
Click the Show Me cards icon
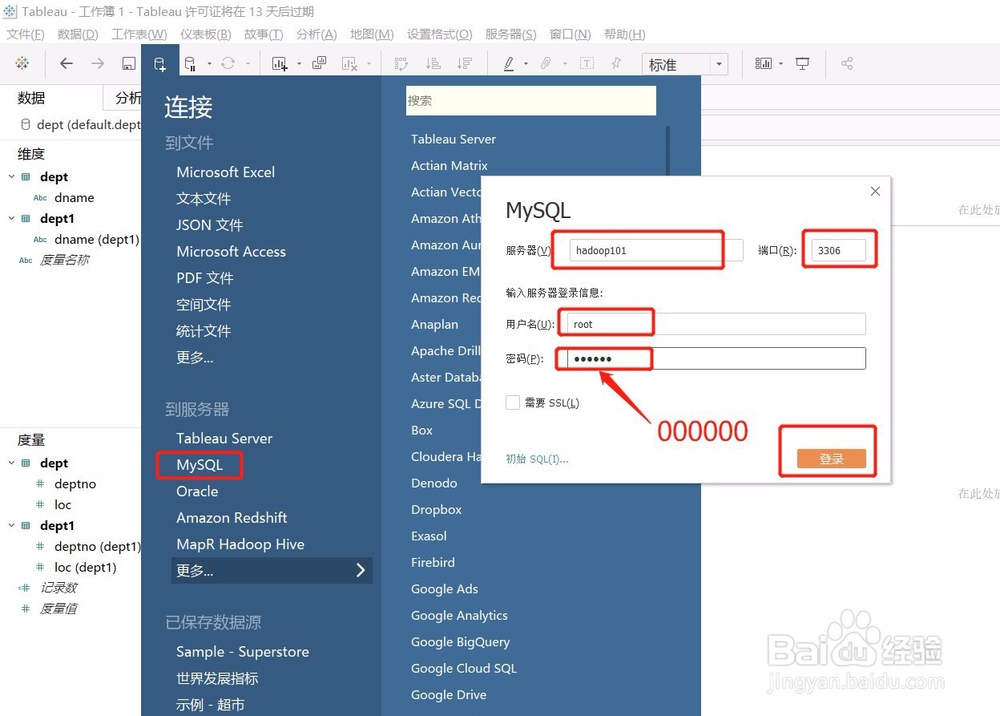[763, 63]
